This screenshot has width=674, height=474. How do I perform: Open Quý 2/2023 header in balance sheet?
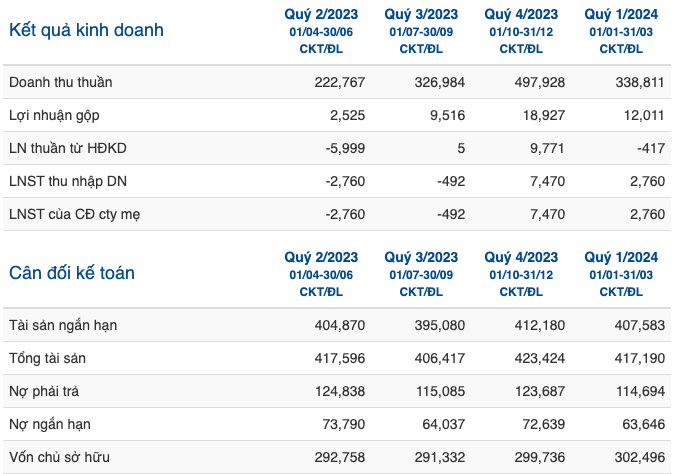click(321, 257)
